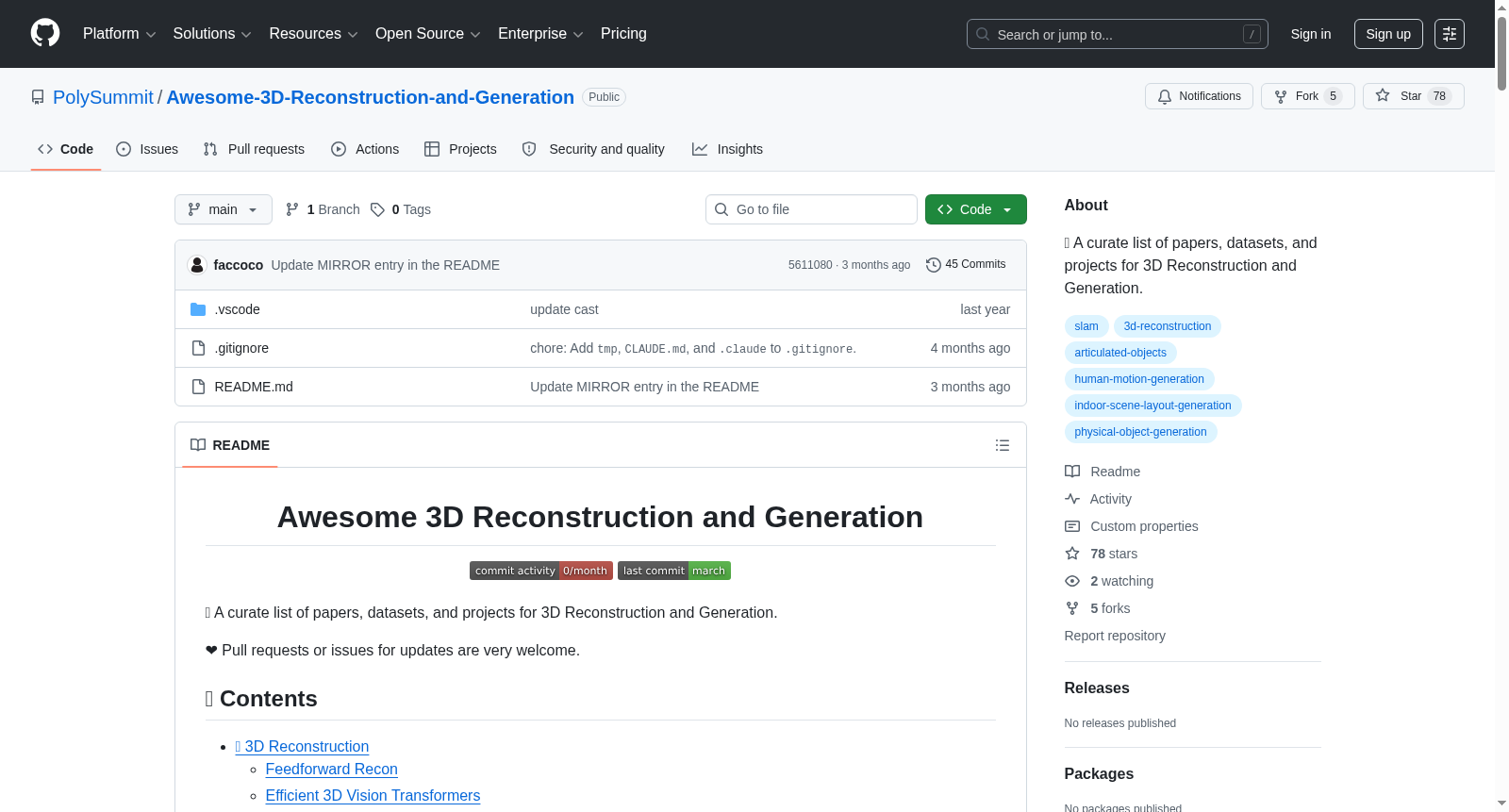
Task: Open the Insights tab
Action: click(x=727, y=149)
